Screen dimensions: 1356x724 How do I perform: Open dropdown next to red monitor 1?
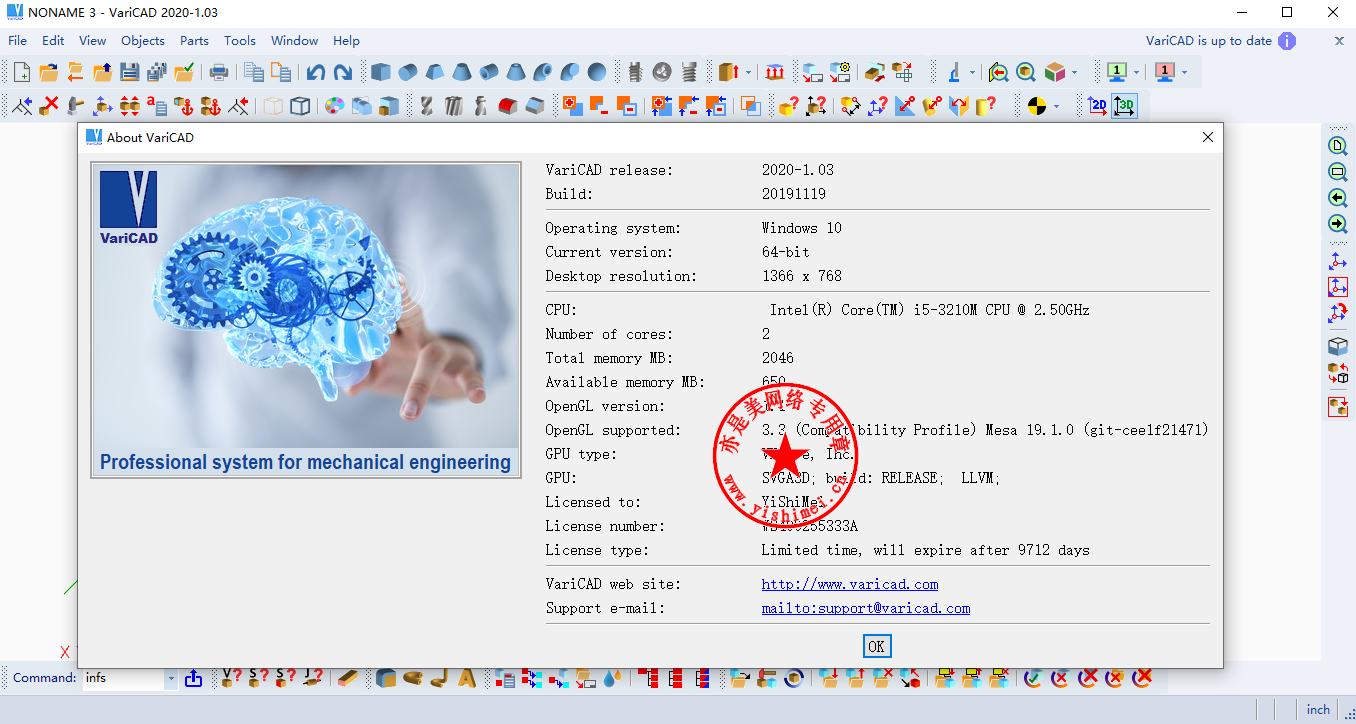tap(1184, 72)
